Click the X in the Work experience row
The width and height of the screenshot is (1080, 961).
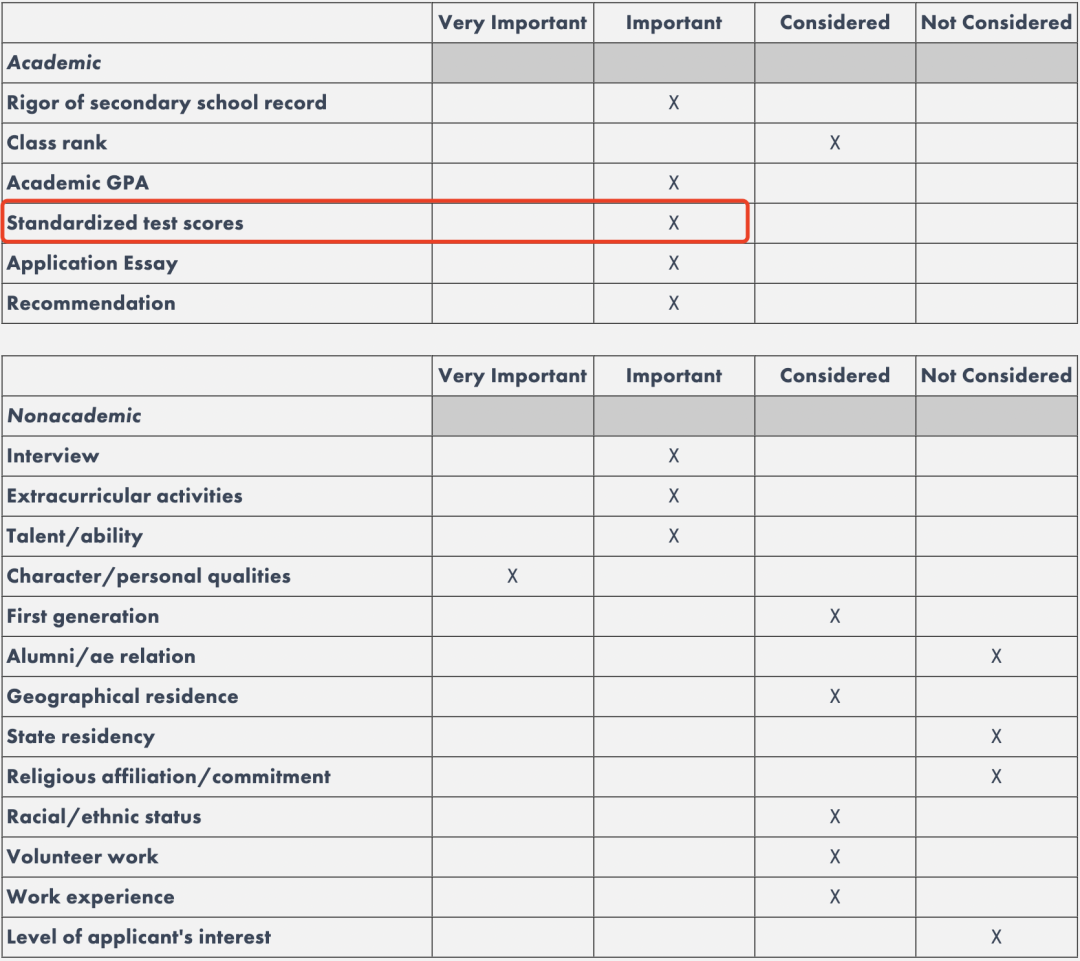[x=834, y=897]
